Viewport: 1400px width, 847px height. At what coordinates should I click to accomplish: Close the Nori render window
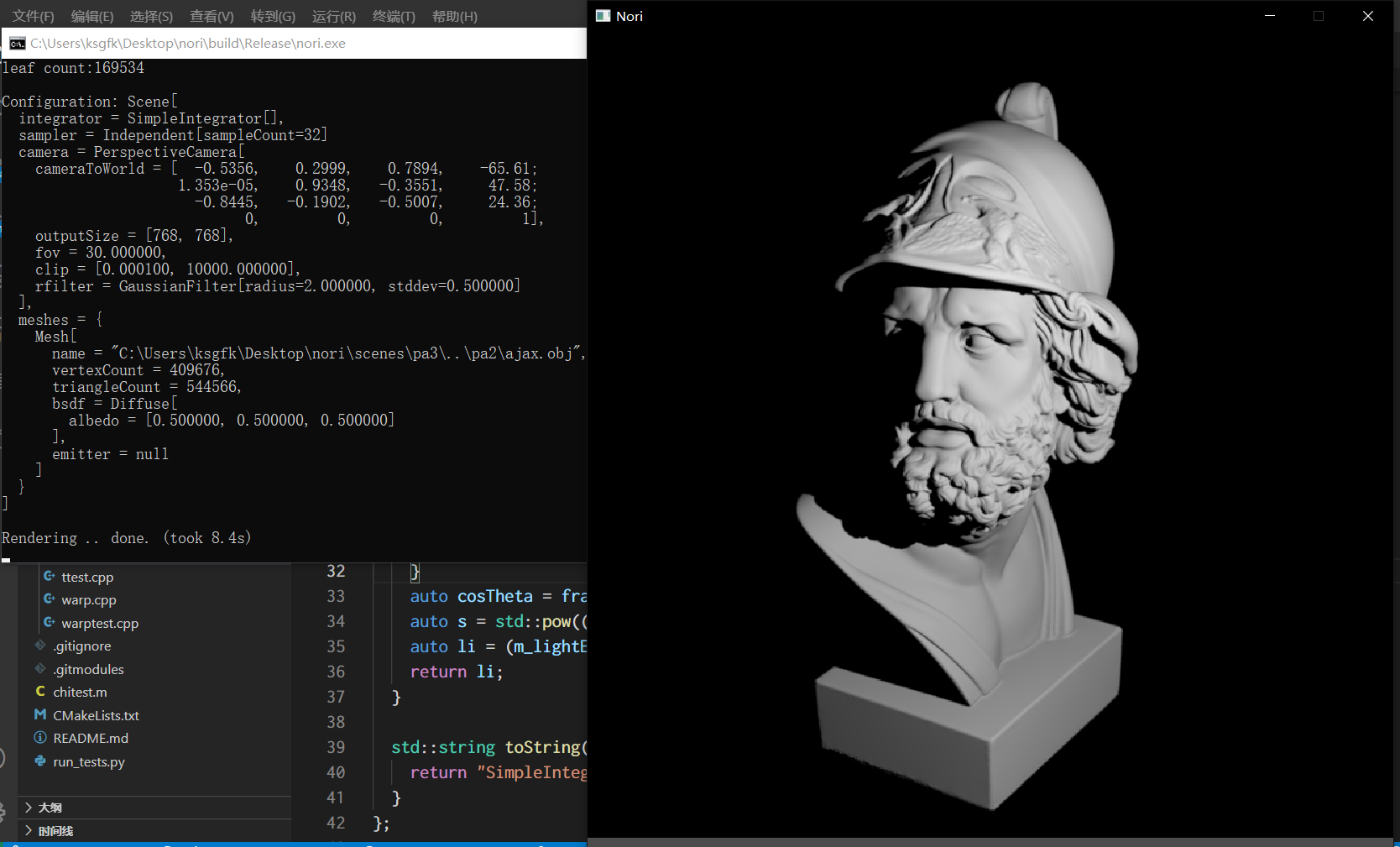point(1368,16)
